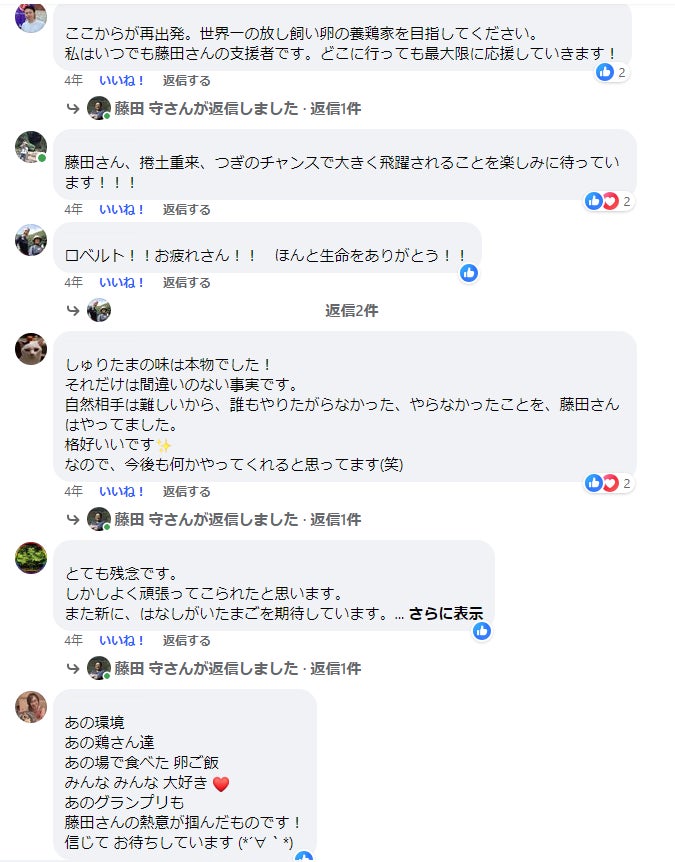Click small avatar beside 返信2件
Image resolution: width=675 pixels, height=862 pixels.
coord(99,311)
